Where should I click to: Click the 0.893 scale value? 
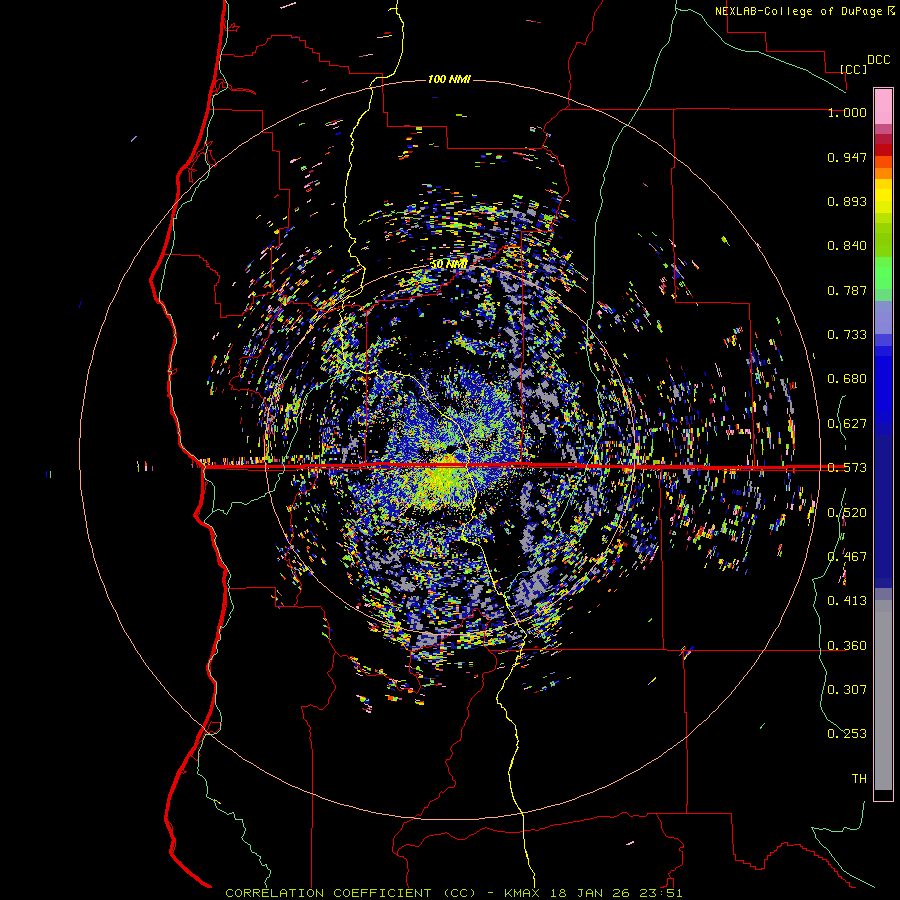[x=847, y=201]
